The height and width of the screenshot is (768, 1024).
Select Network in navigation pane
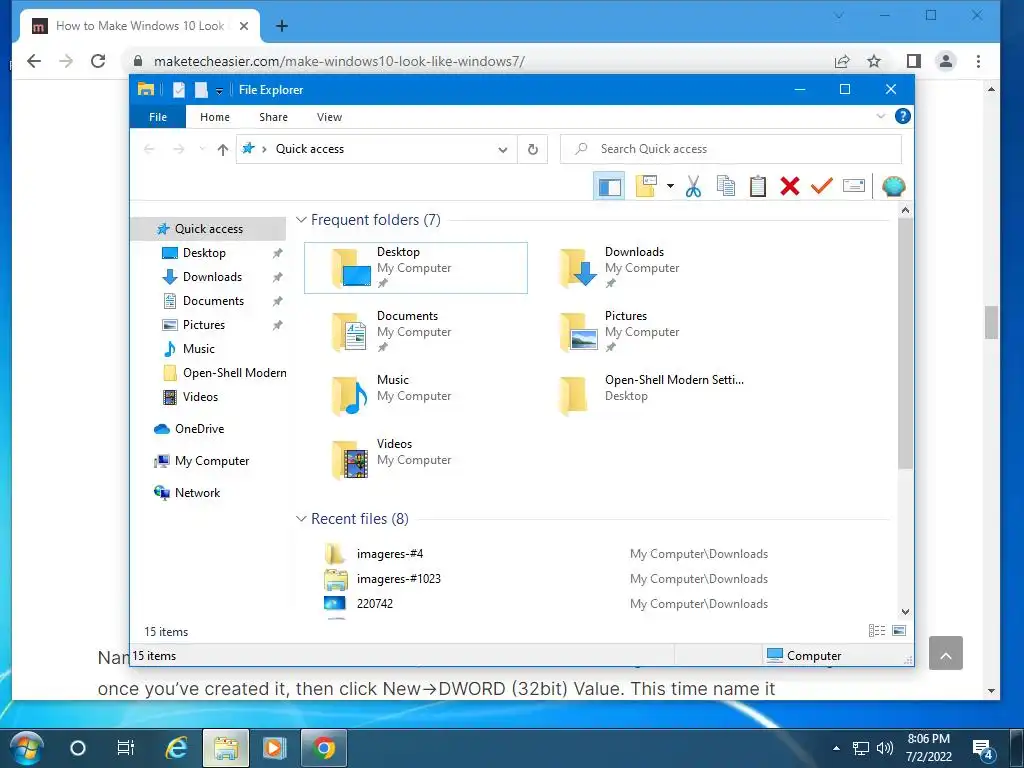(x=197, y=493)
